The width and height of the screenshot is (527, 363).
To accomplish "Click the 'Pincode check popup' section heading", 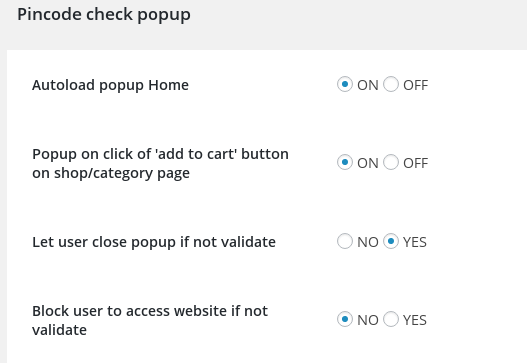I will pos(104,15).
